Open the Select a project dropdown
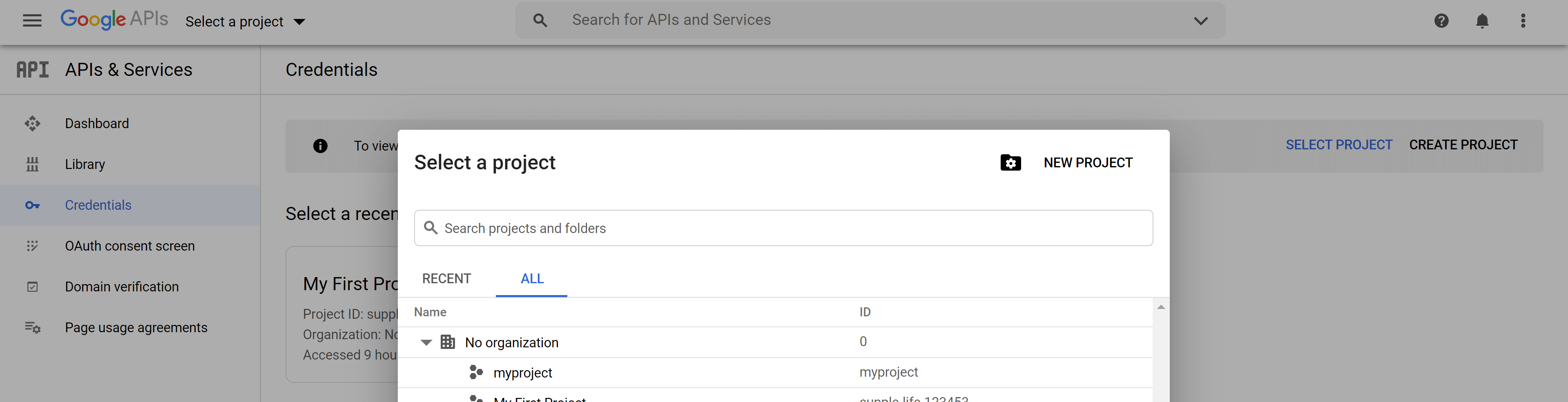1568x402 pixels. click(x=245, y=22)
